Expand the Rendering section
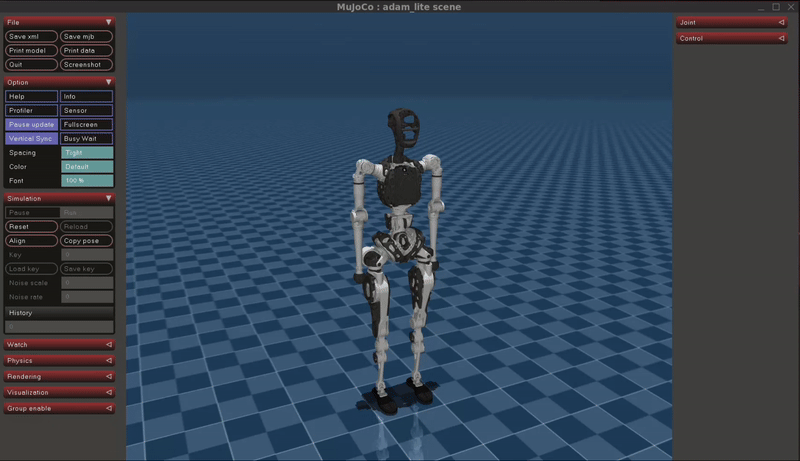 (x=59, y=376)
